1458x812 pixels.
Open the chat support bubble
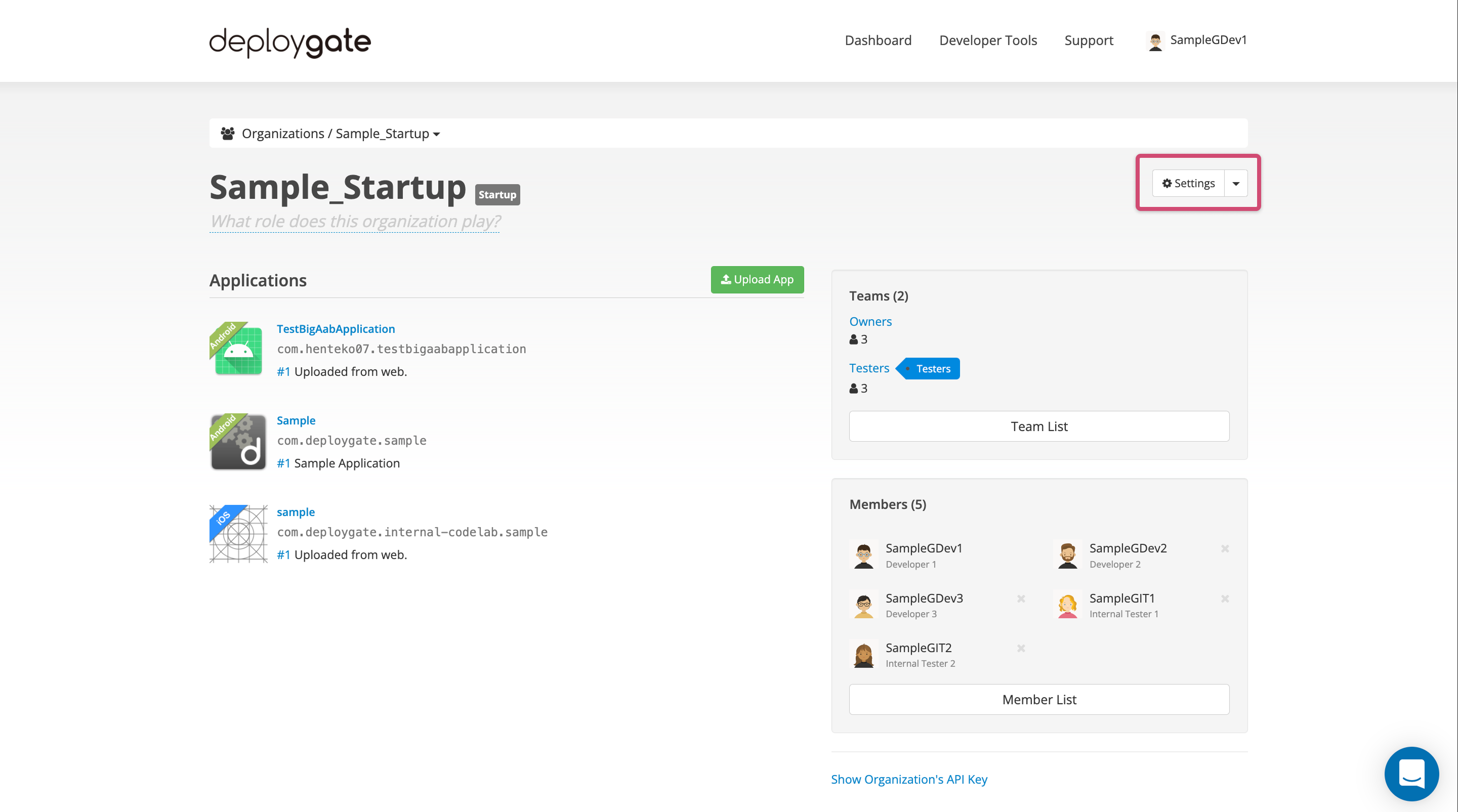click(1411, 773)
